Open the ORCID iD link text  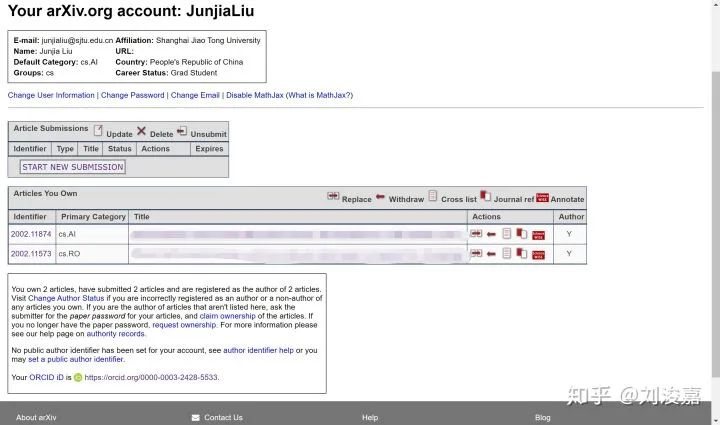click(46, 377)
